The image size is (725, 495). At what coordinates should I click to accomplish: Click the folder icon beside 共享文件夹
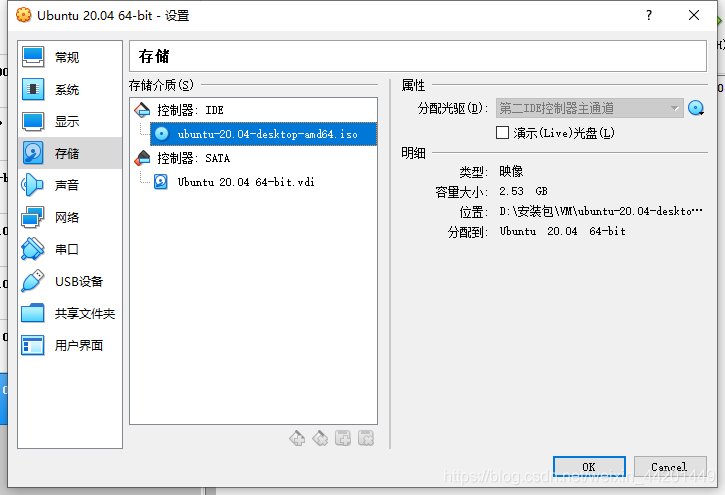(x=33, y=313)
